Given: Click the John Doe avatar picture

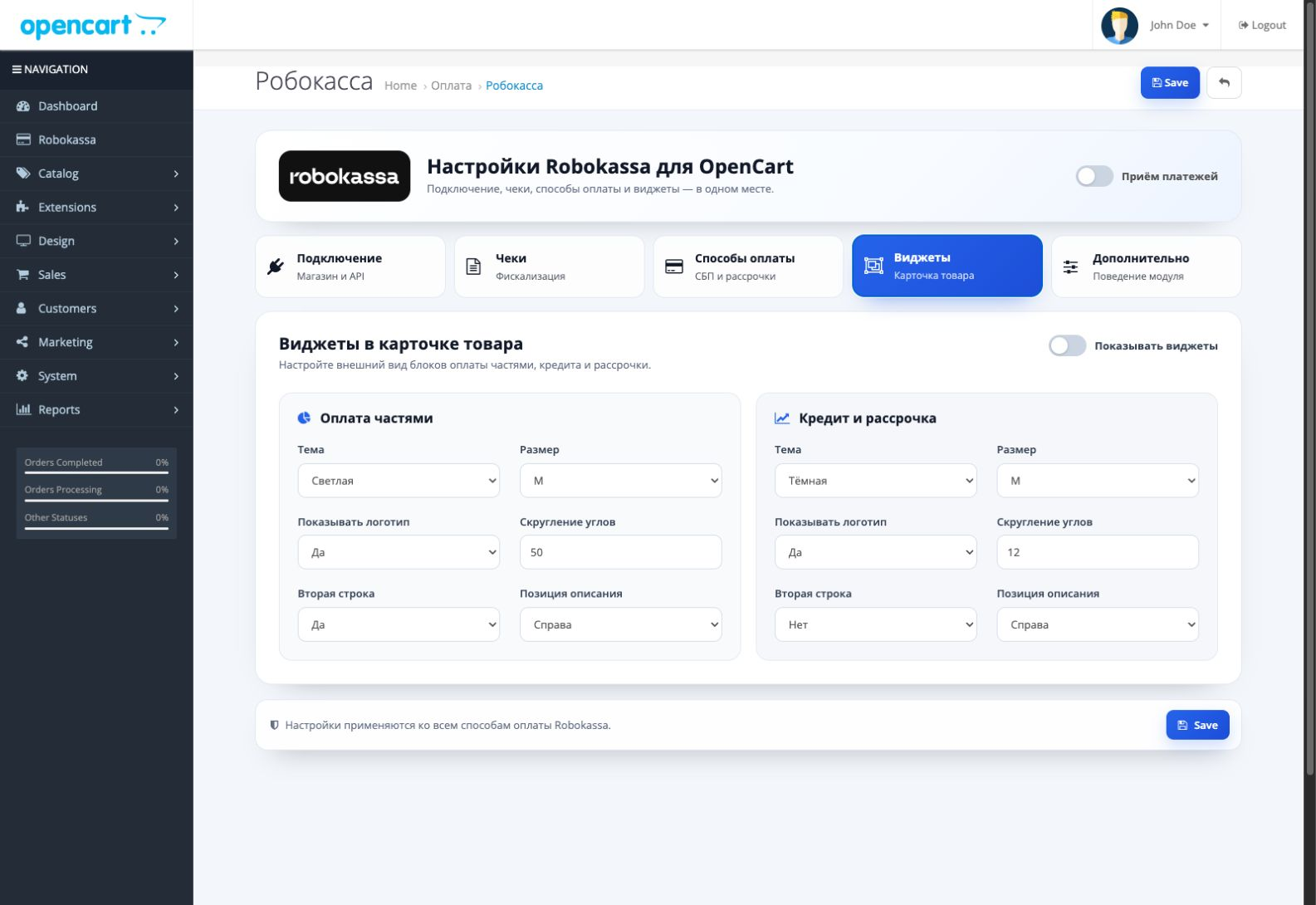Looking at the screenshot, I should (x=1119, y=26).
